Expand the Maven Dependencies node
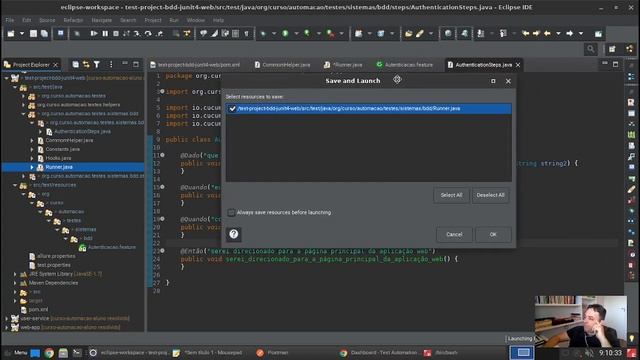 tap(15, 283)
